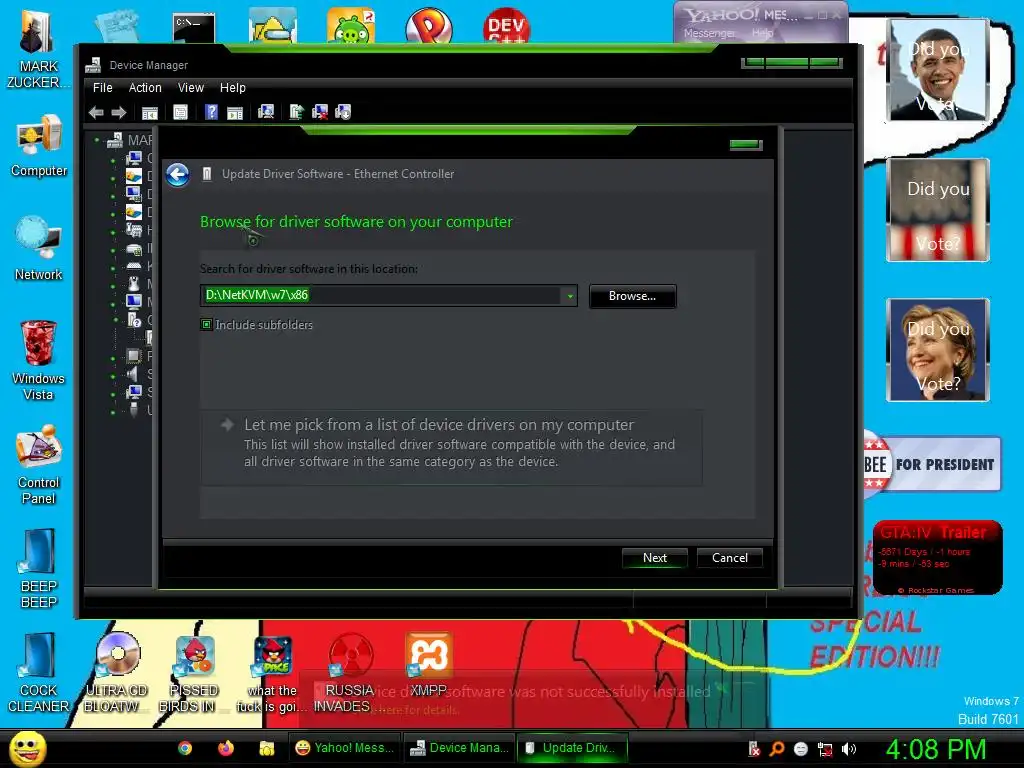
Task: Expand the node beside the processor chip icon
Action: tap(113, 357)
